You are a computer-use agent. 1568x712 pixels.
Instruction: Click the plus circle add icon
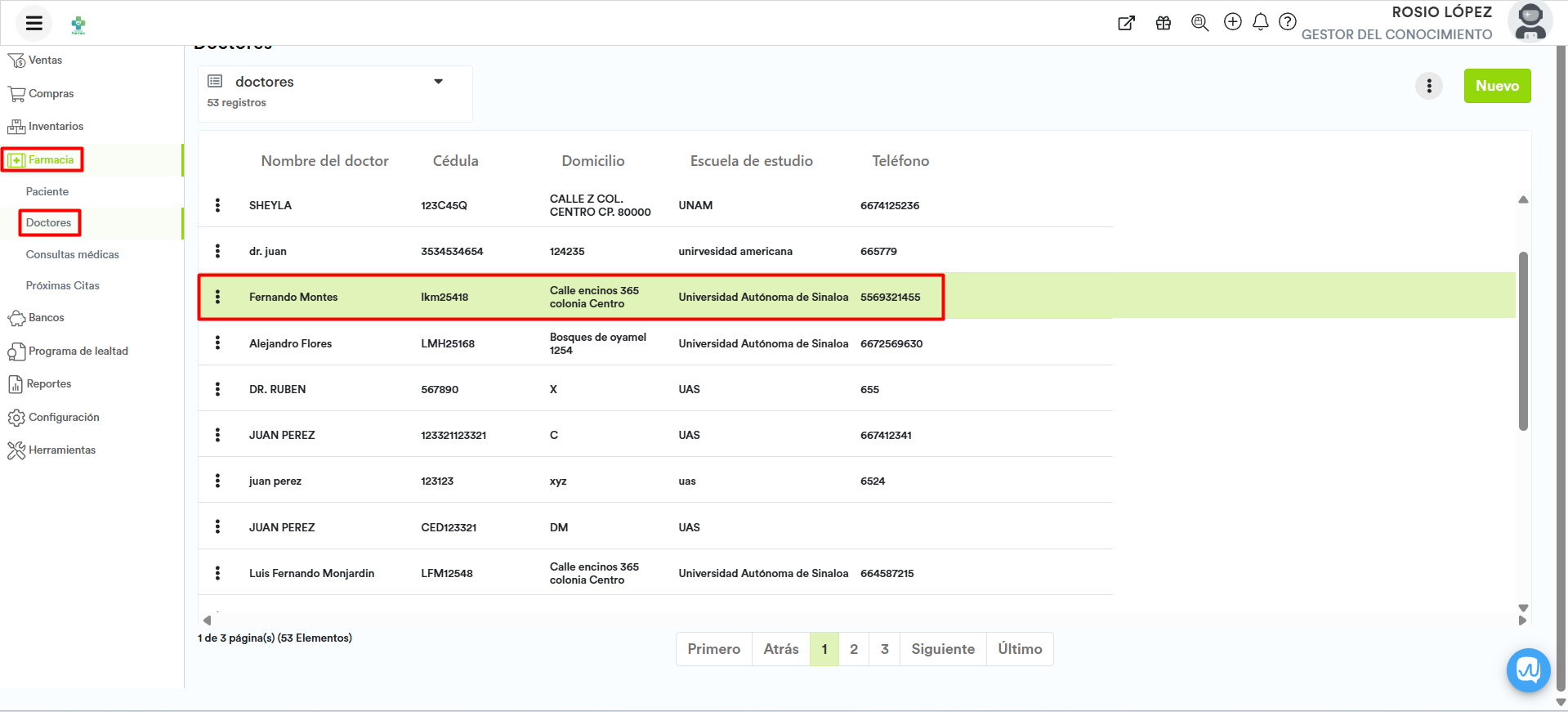click(x=1232, y=22)
